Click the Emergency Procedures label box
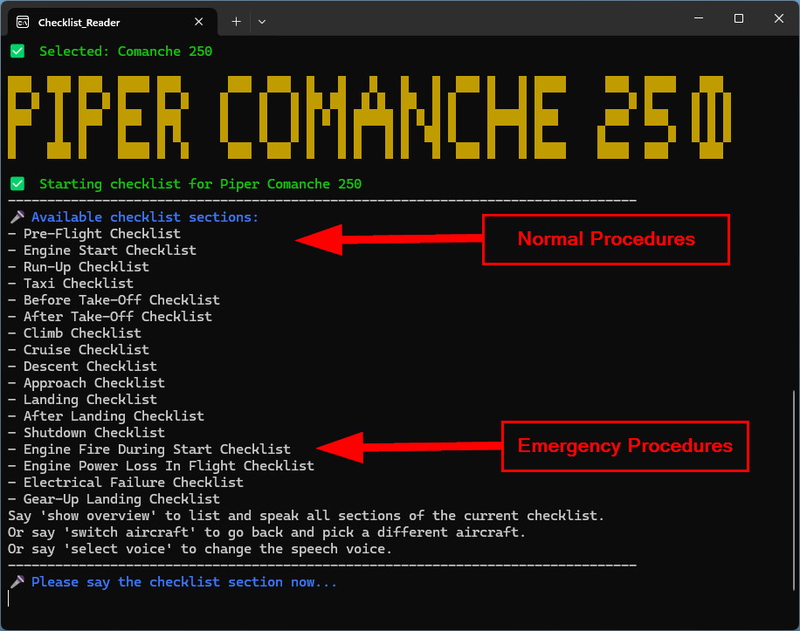Viewport: 800px width, 631px height. point(625,446)
